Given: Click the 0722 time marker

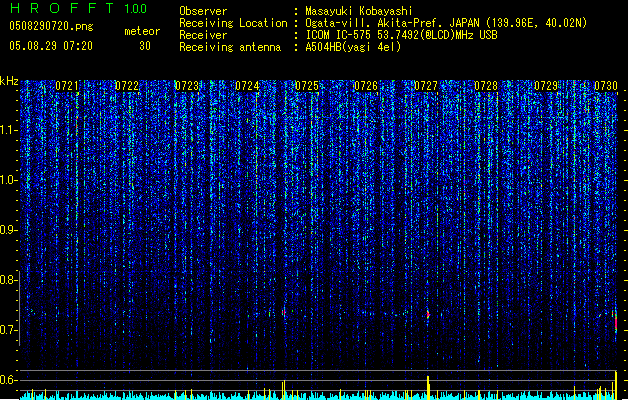Looking at the screenshot, I should click(x=127, y=86).
